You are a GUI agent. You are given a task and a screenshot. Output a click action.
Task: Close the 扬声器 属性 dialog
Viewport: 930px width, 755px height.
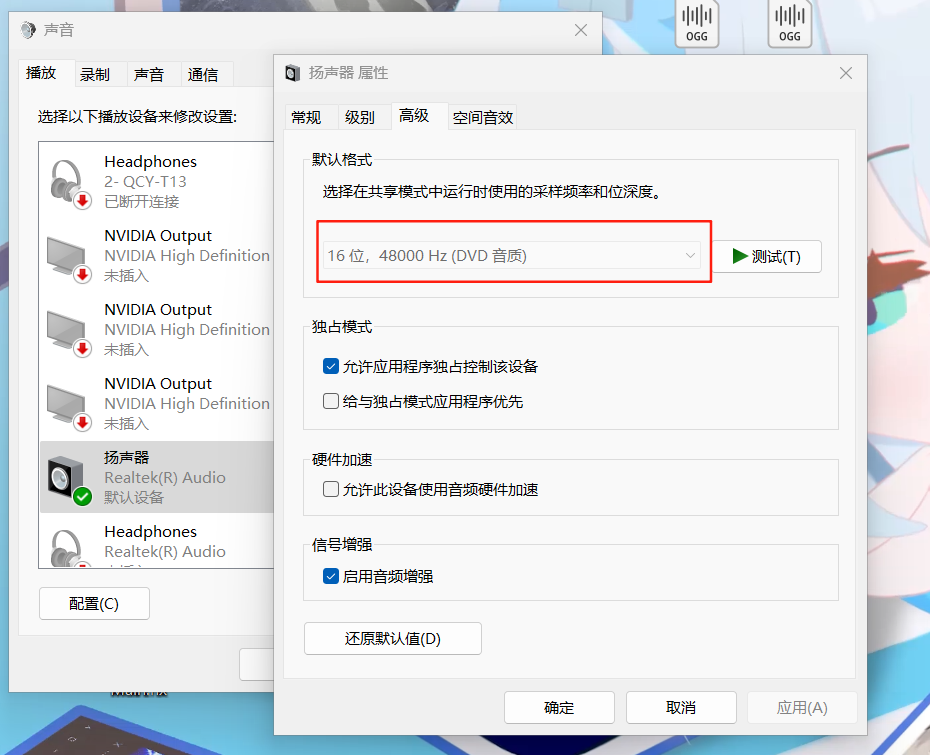click(x=846, y=73)
